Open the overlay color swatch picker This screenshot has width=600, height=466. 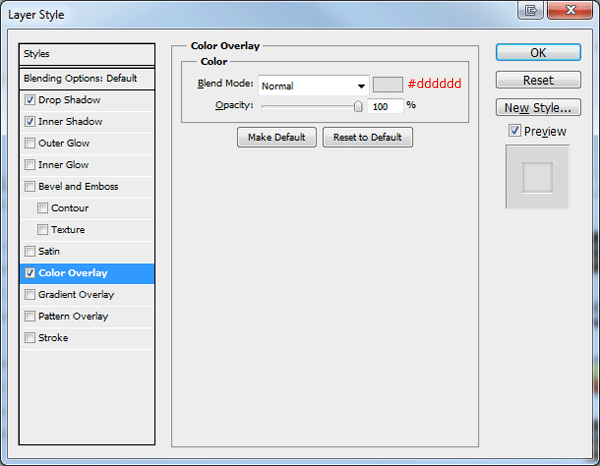(x=388, y=85)
